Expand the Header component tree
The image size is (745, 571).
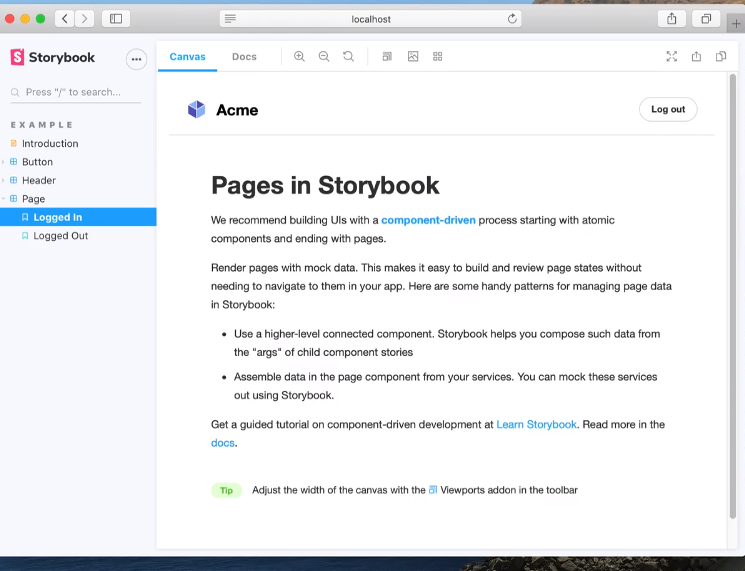[x=3, y=181]
